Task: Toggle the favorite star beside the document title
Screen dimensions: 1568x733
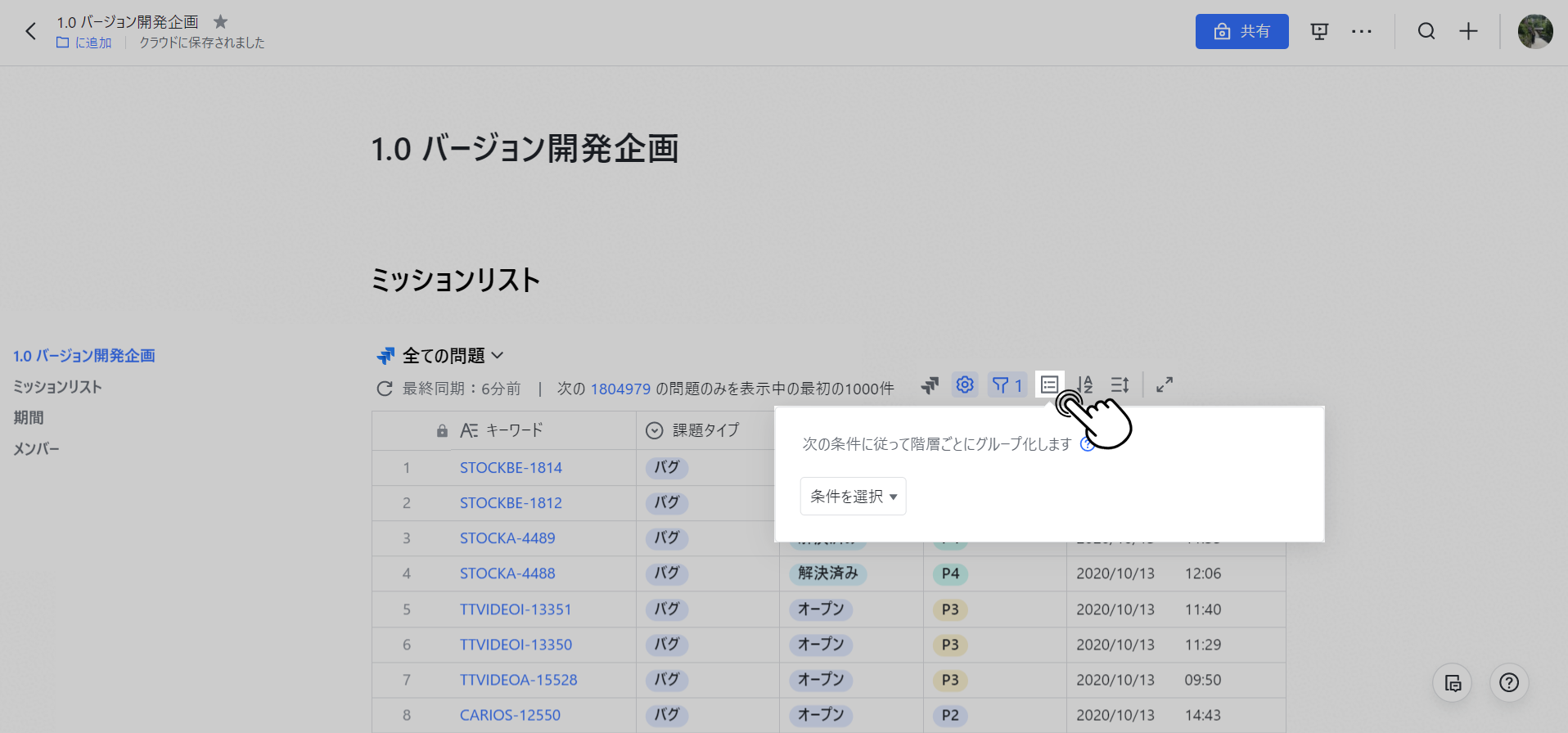Action: click(x=220, y=22)
